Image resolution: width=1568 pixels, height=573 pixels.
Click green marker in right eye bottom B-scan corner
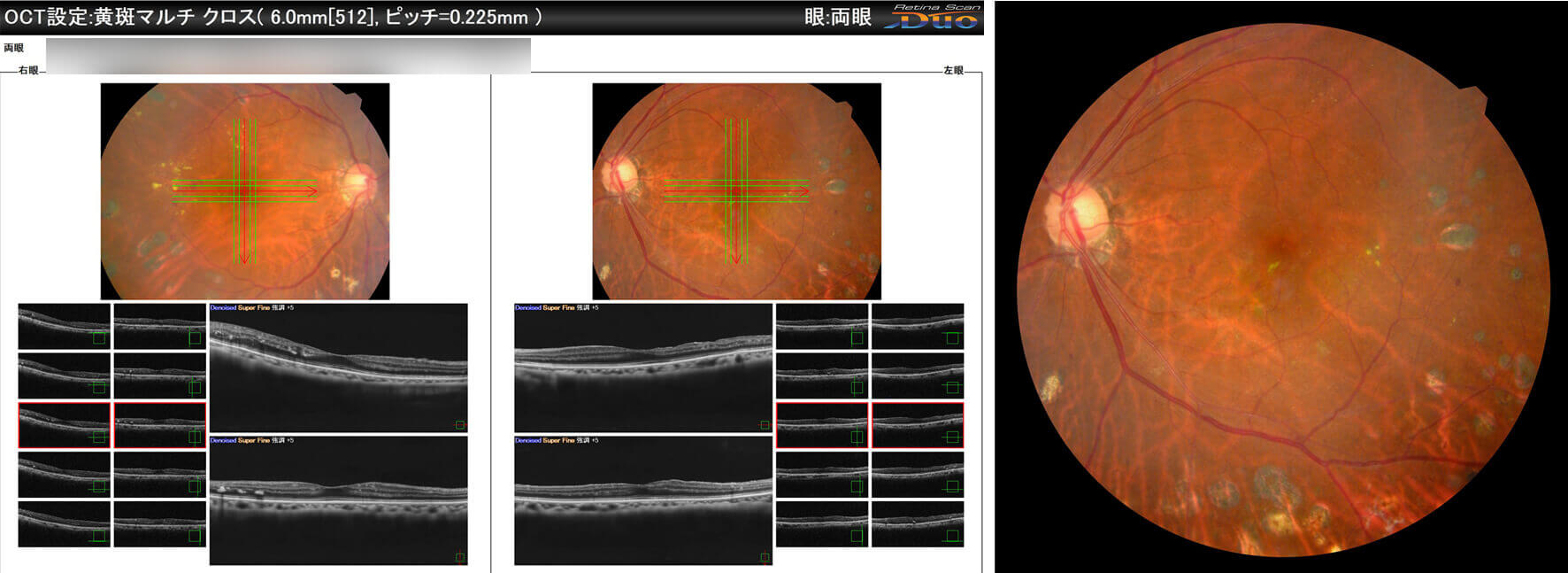tap(460, 557)
